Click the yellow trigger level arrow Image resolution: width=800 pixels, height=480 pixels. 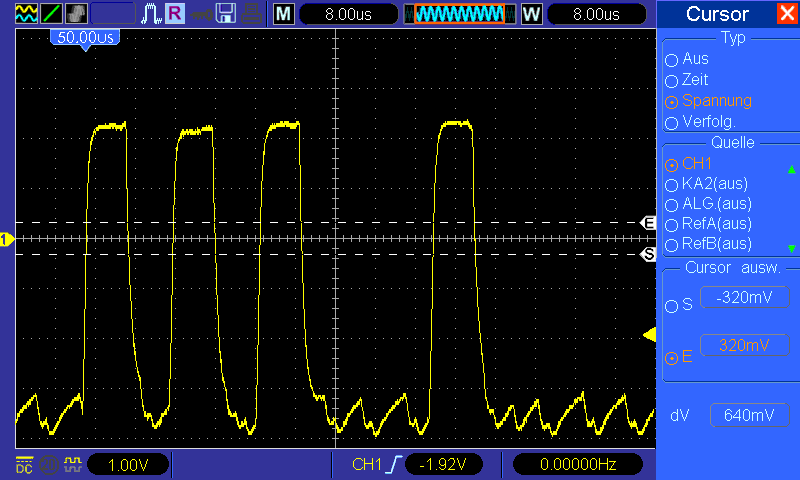pos(649,335)
